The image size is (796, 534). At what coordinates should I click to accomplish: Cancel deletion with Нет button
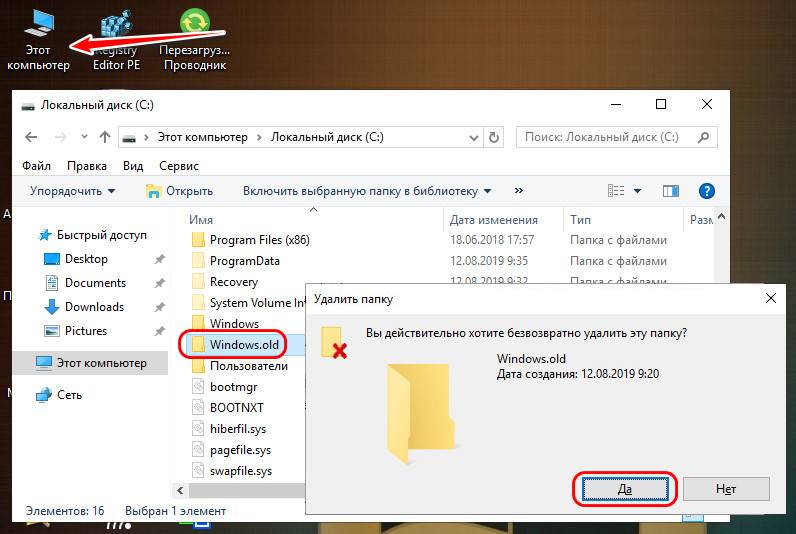tap(726, 489)
